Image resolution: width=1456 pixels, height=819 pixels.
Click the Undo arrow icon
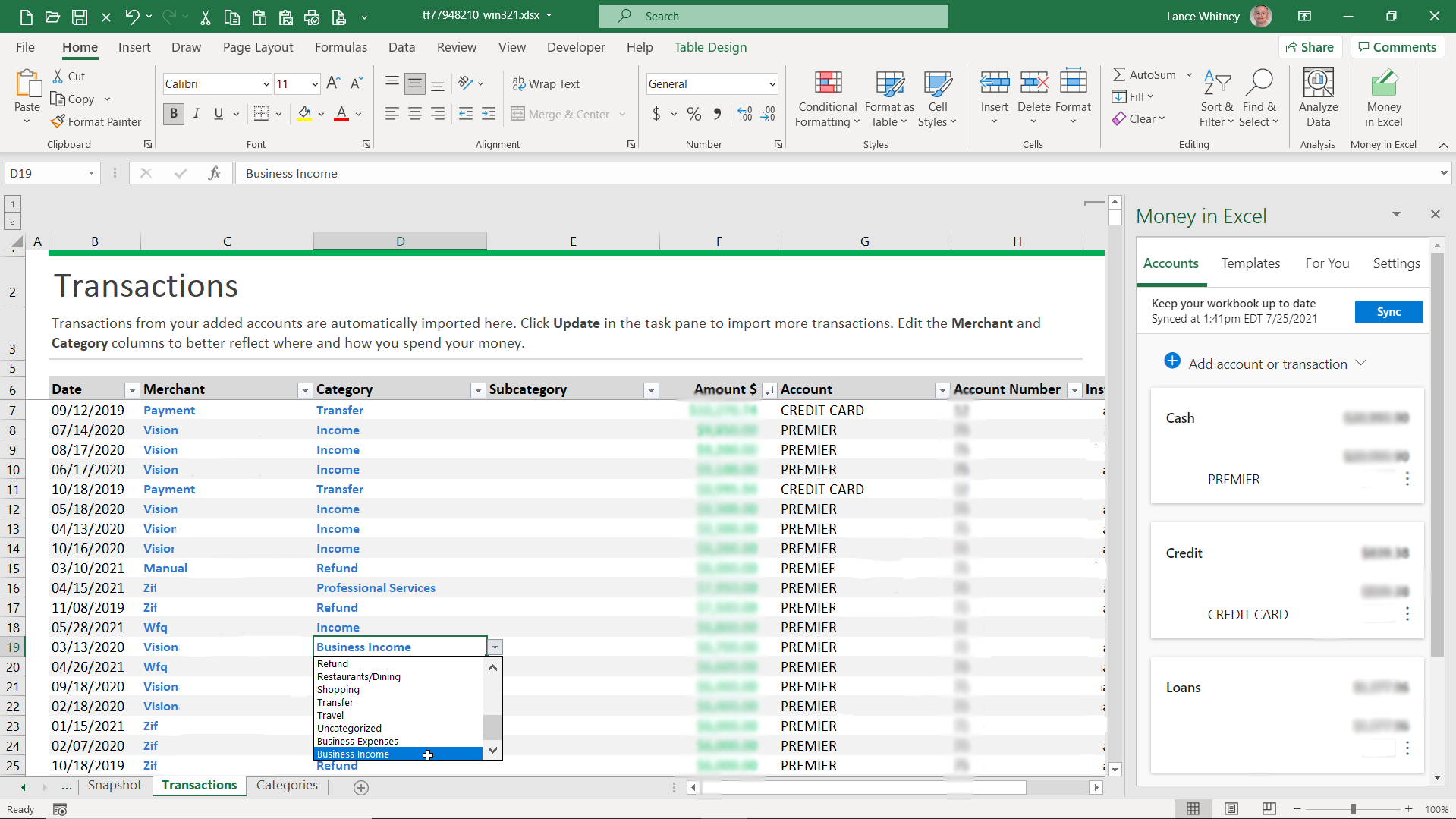click(132, 16)
